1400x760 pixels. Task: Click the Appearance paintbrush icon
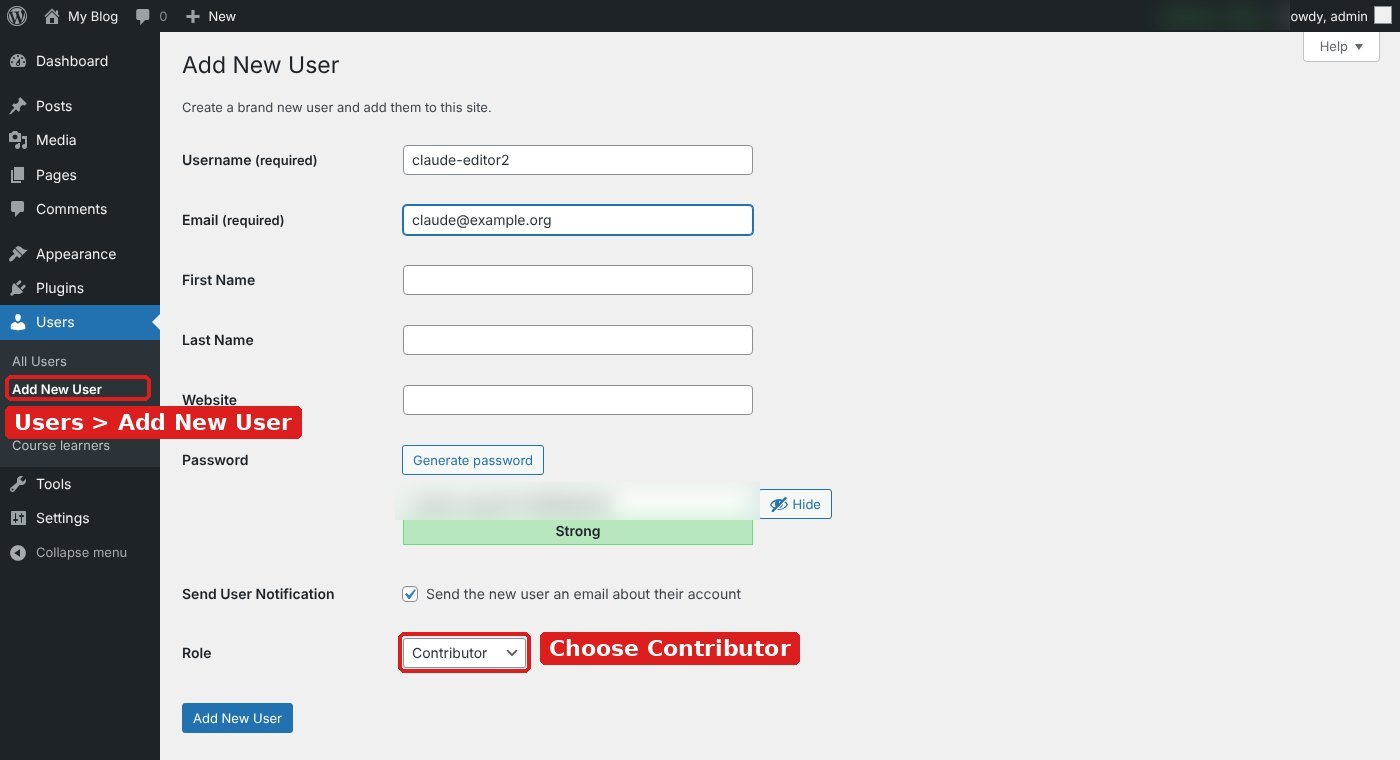pyautogui.click(x=18, y=254)
